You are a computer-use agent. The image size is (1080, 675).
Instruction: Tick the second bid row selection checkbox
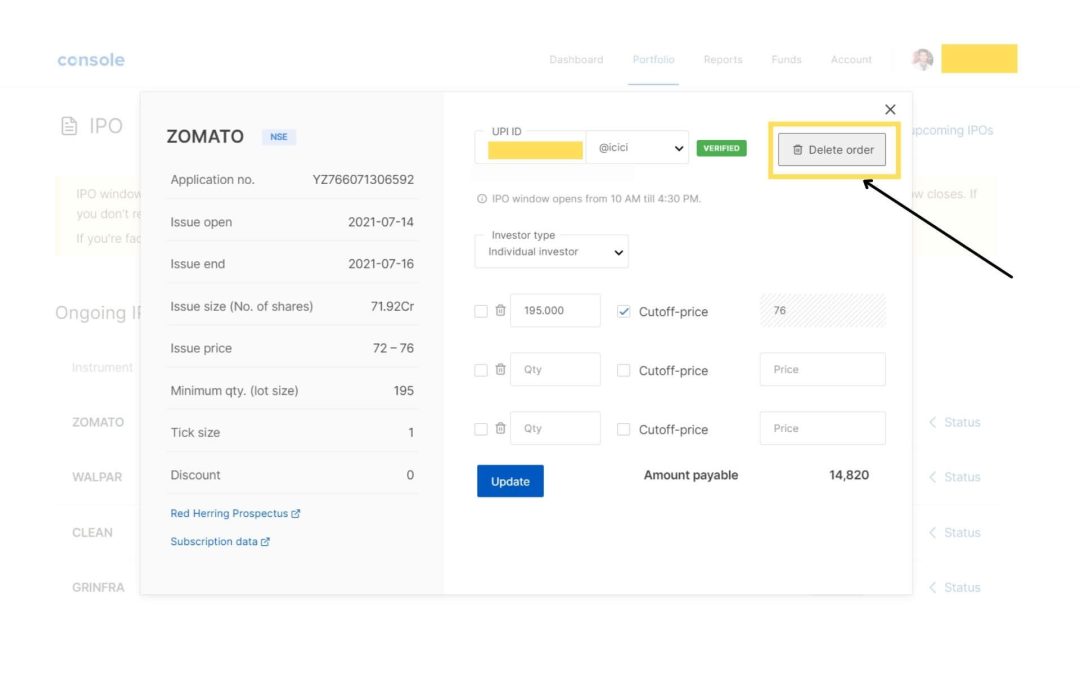click(481, 371)
